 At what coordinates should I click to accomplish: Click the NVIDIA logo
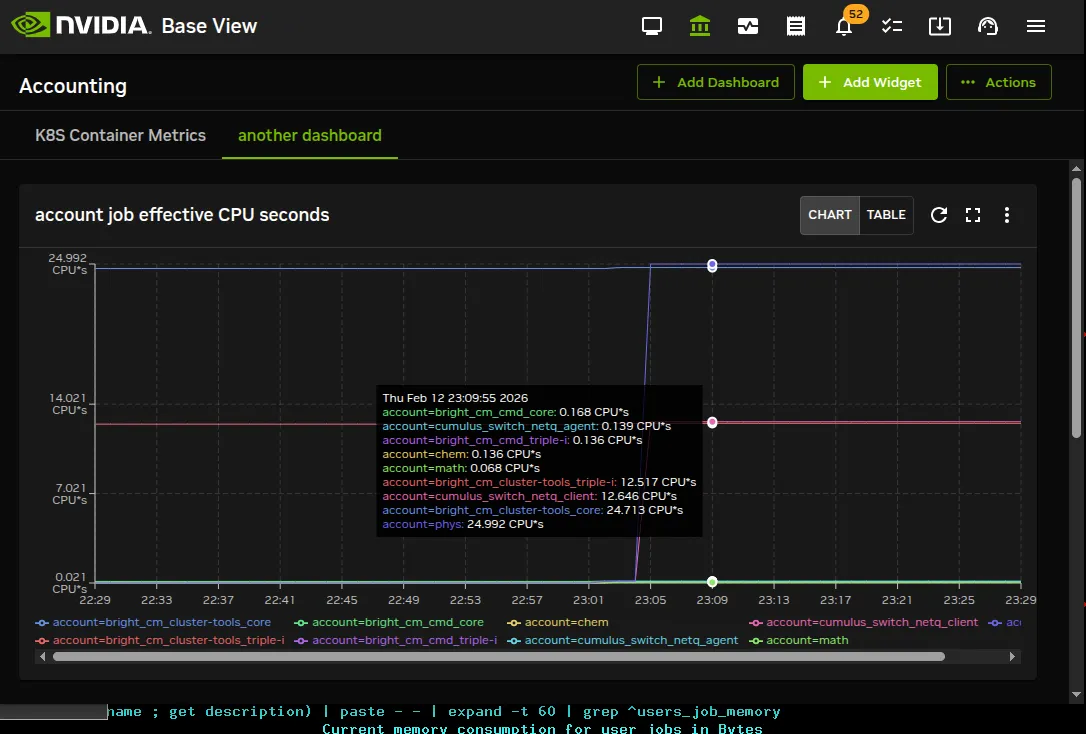click(81, 26)
